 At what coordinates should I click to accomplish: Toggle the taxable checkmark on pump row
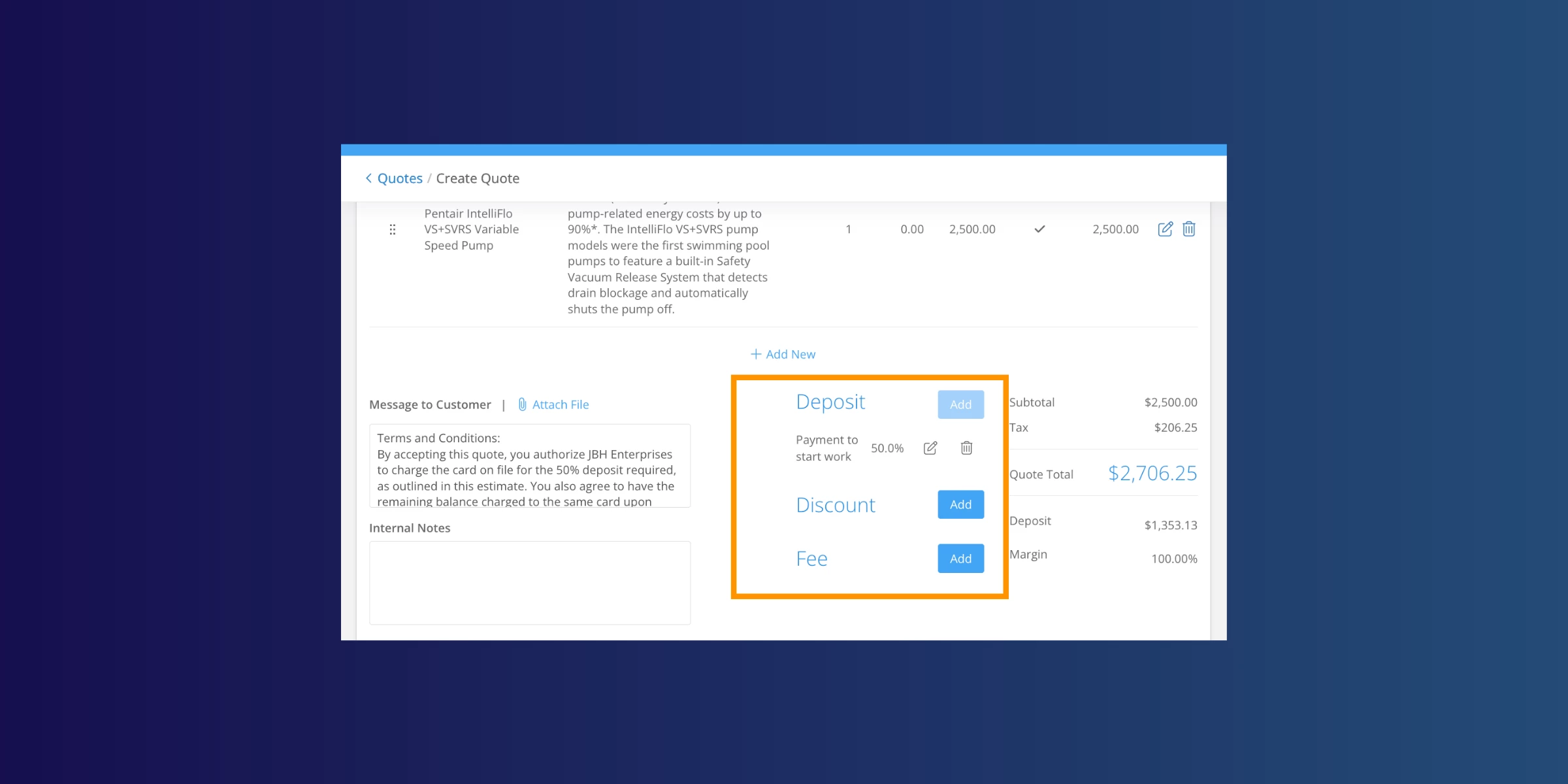(1039, 229)
